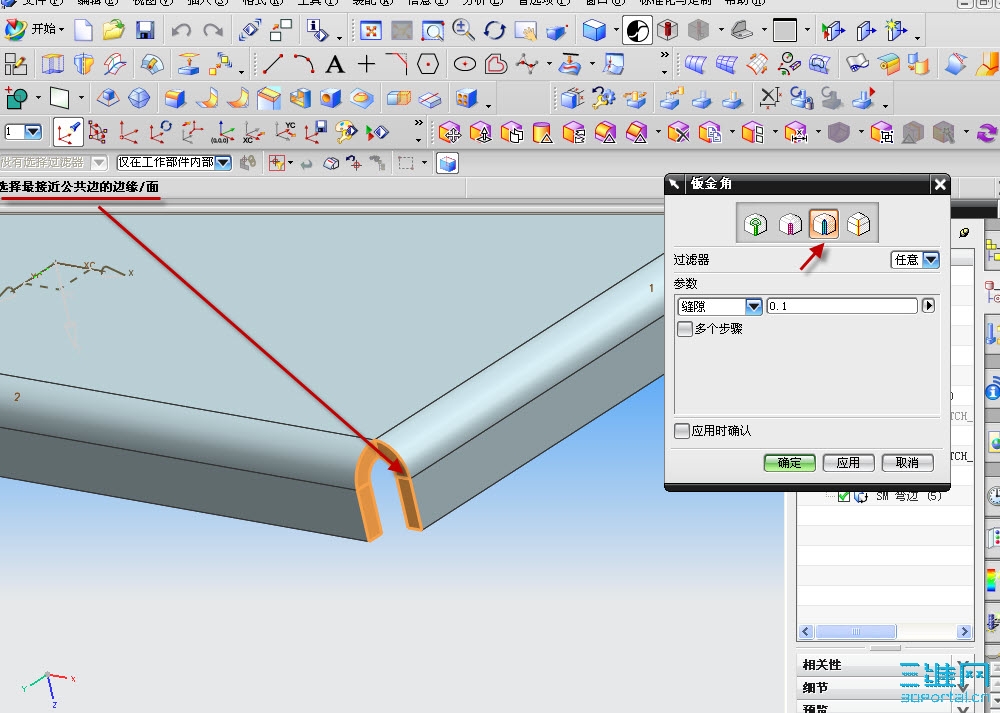Click the gap value input field 0.1
This screenshot has width=1000, height=713.
[842, 306]
